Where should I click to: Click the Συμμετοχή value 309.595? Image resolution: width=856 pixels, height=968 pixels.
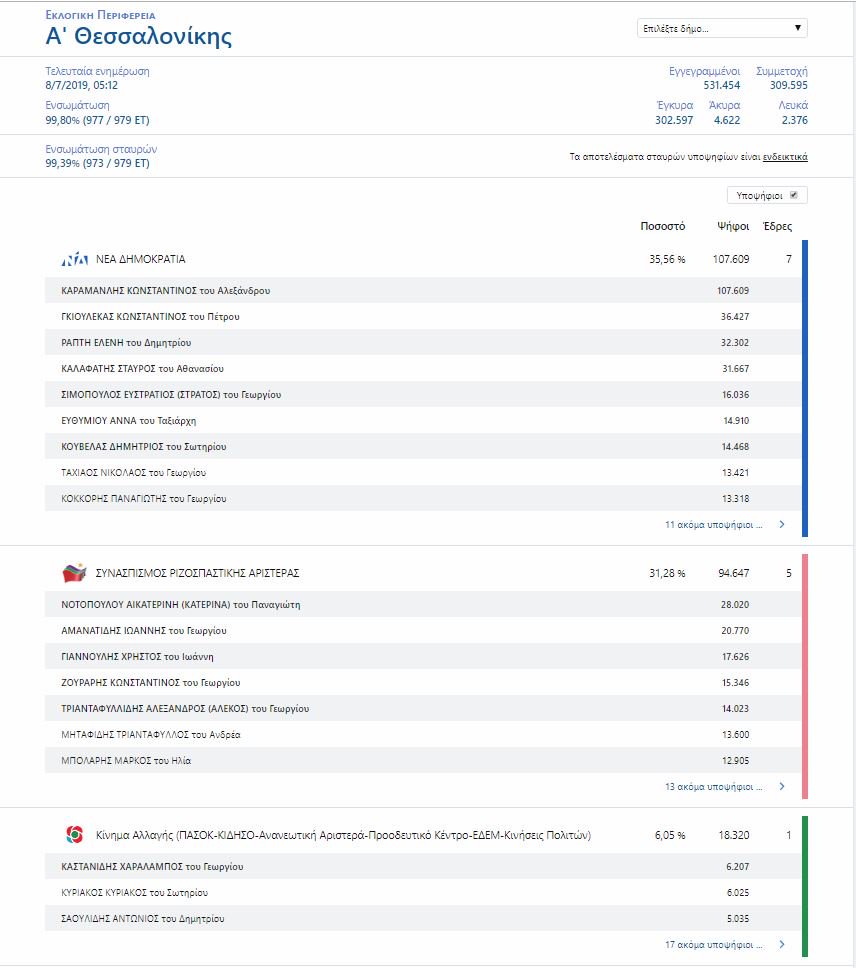click(789, 85)
